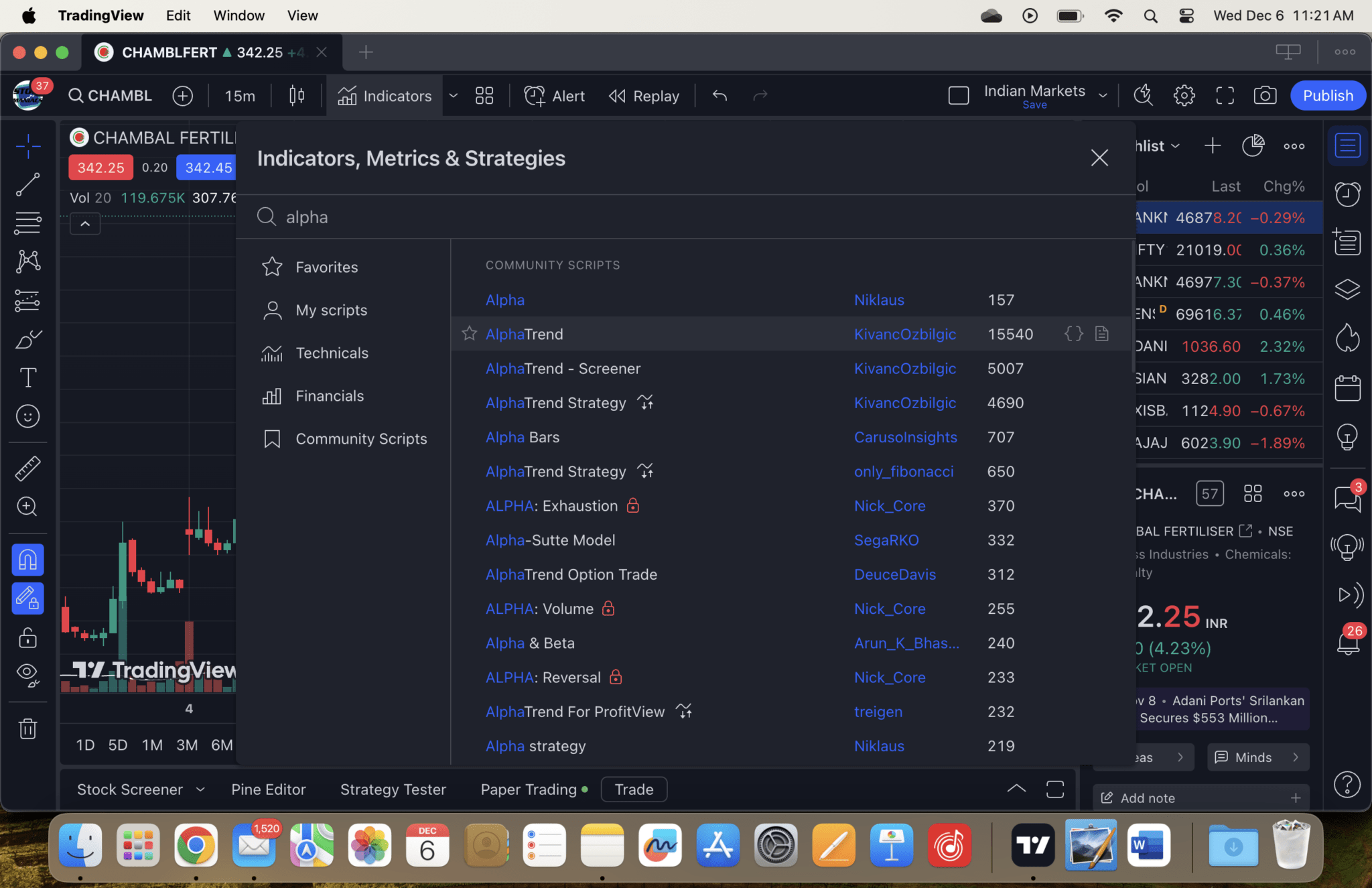Open chart settings gear icon
Image resolution: width=1372 pixels, height=888 pixels.
[1184, 96]
